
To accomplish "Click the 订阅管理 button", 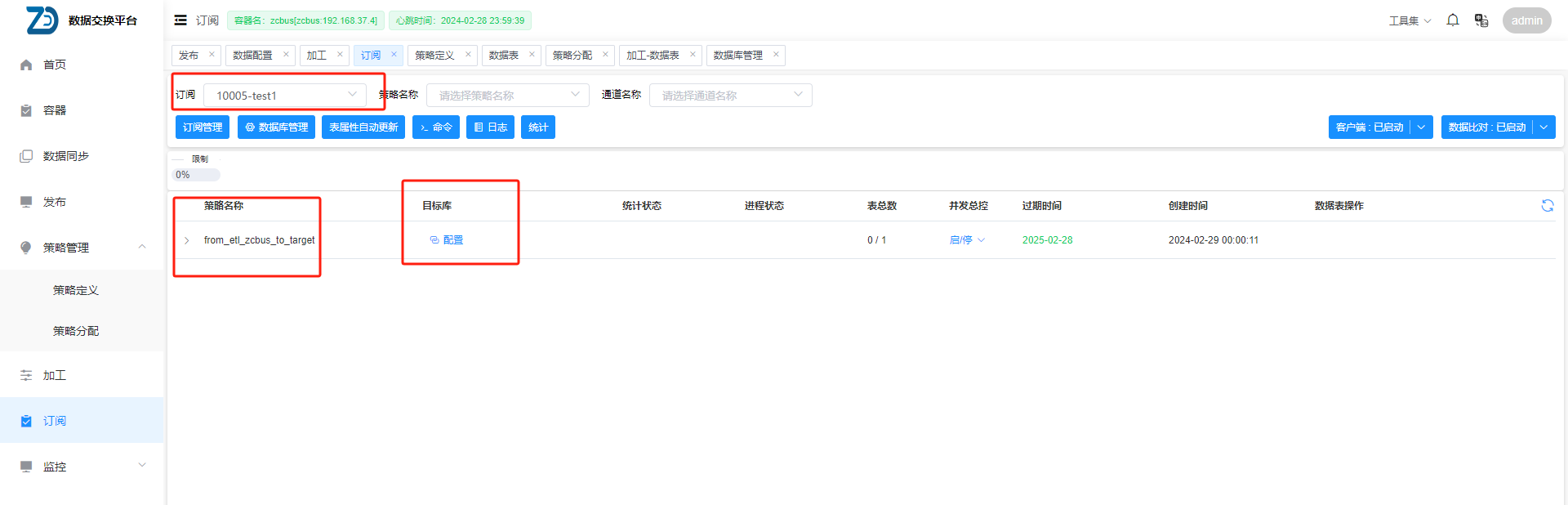I will [x=203, y=127].
